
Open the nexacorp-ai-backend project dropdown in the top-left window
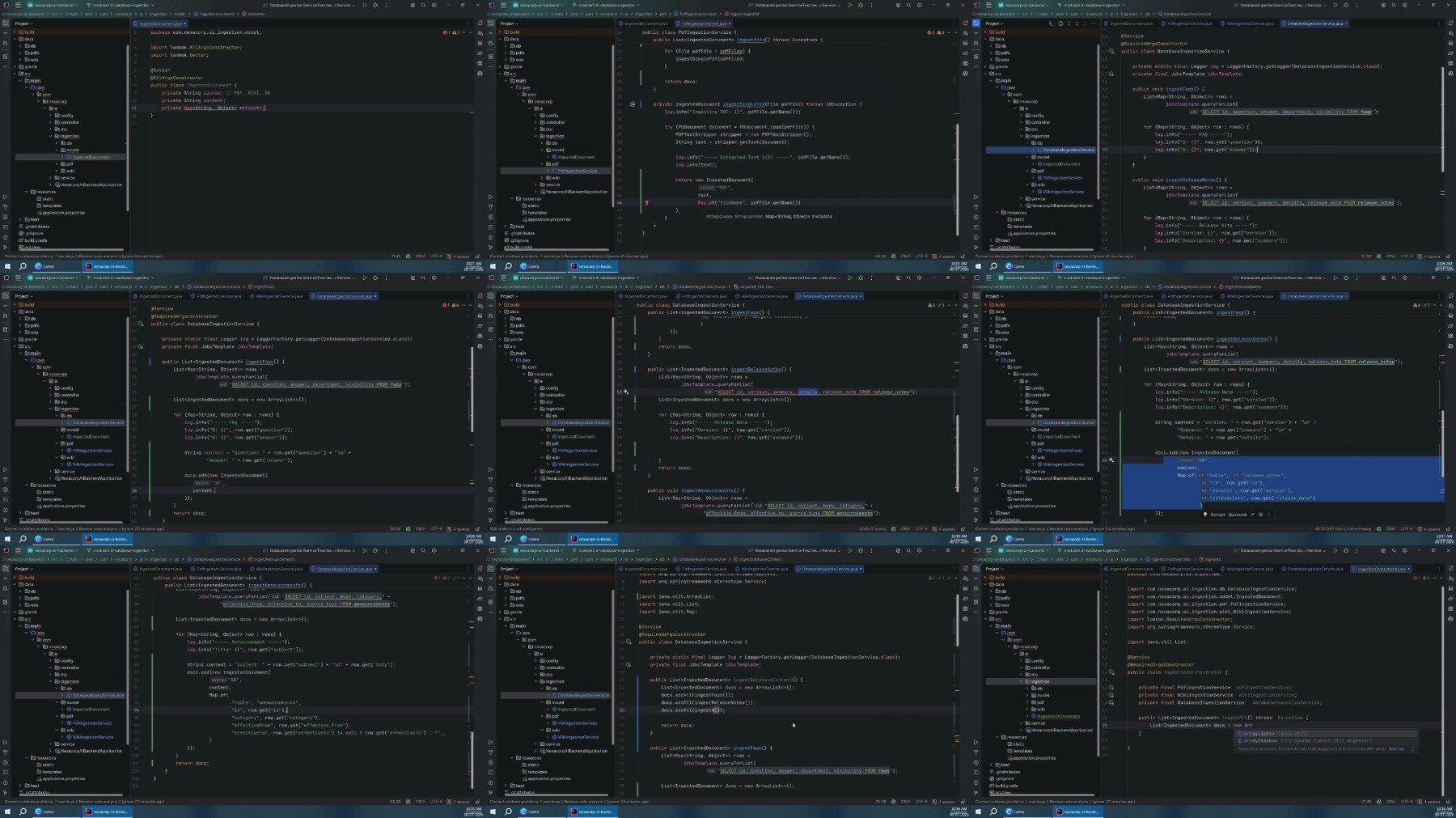coord(52,5)
